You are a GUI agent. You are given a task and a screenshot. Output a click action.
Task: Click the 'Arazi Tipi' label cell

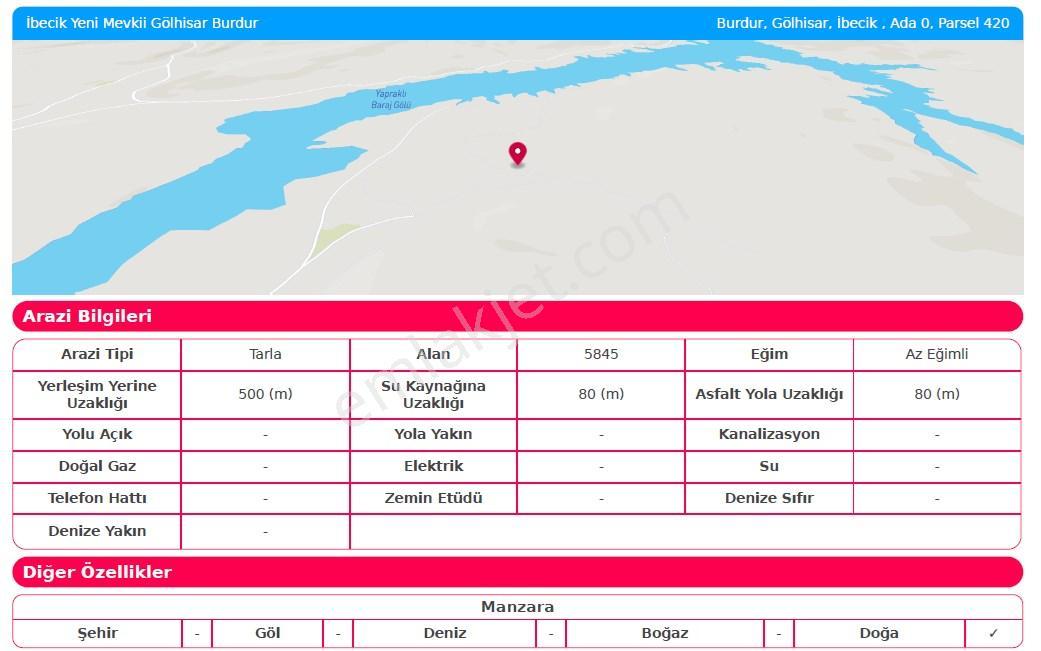pyautogui.click(x=97, y=354)
